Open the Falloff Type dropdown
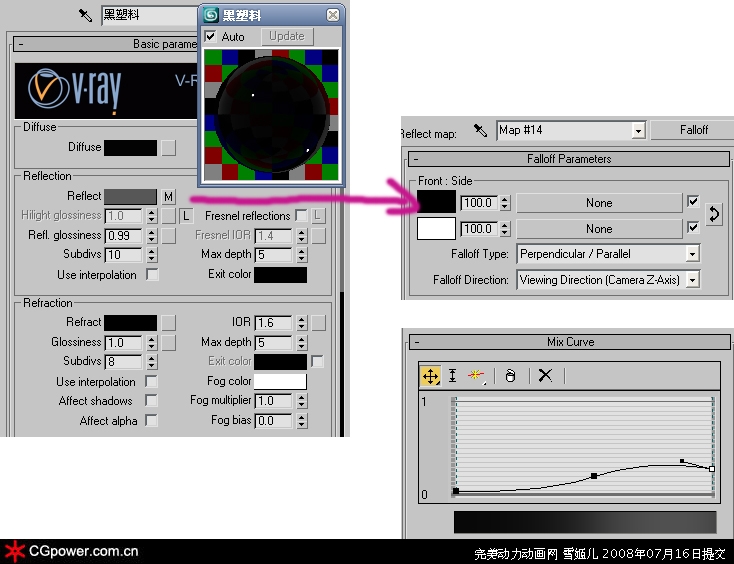 point(692,254)
